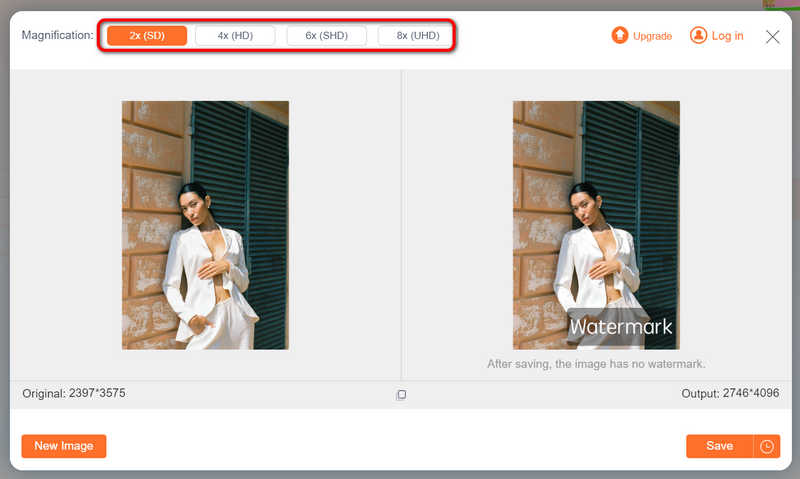Viewport: 800px width, 479px height.
Task: Save the upscaled image
Action: point(719,446)
